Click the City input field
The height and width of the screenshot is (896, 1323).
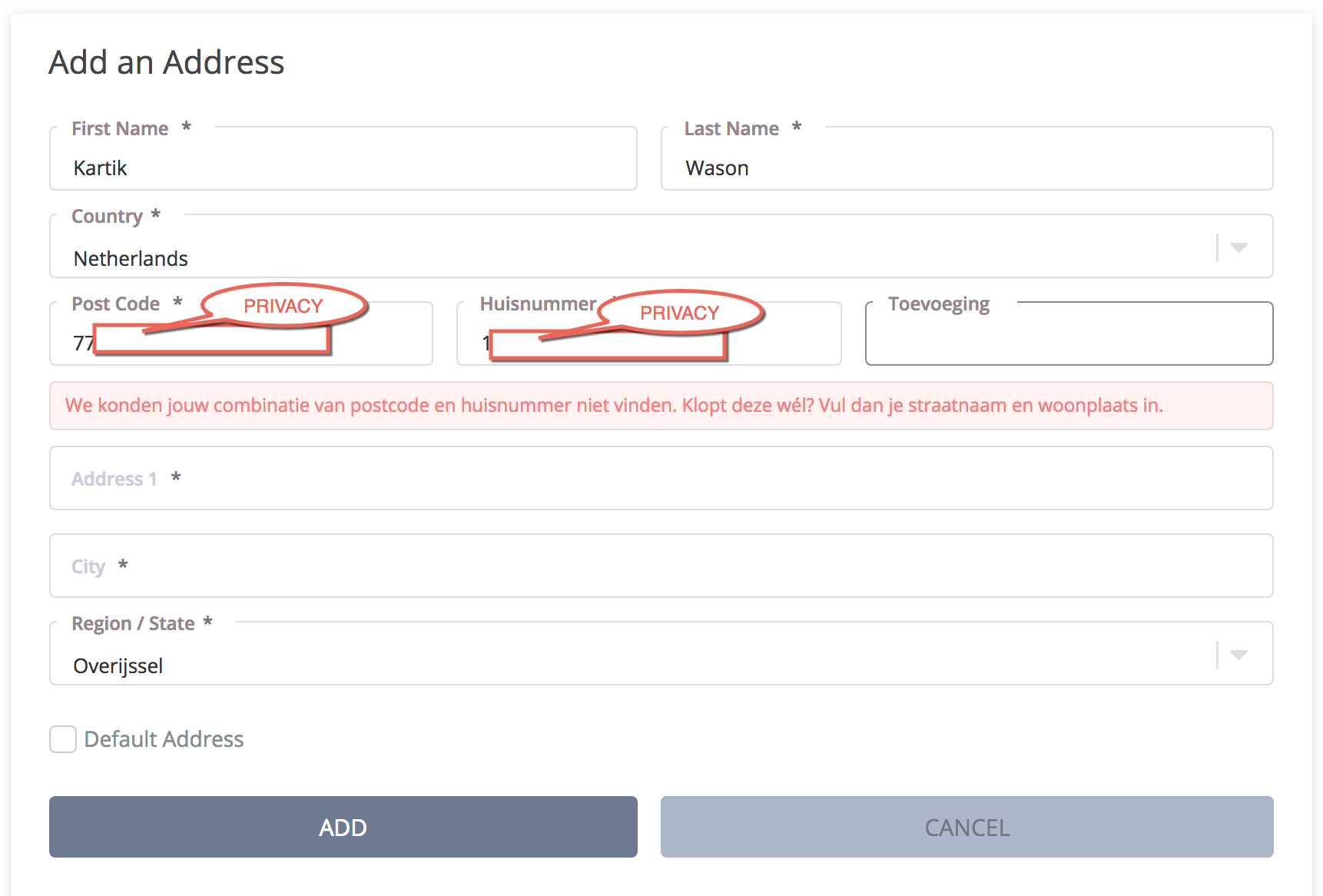pos(661,566)
